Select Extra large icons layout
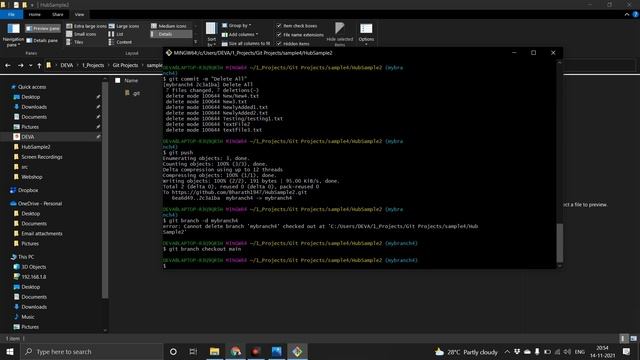The width and height of the screenshot is (640, 360). [x=87, y=26]
